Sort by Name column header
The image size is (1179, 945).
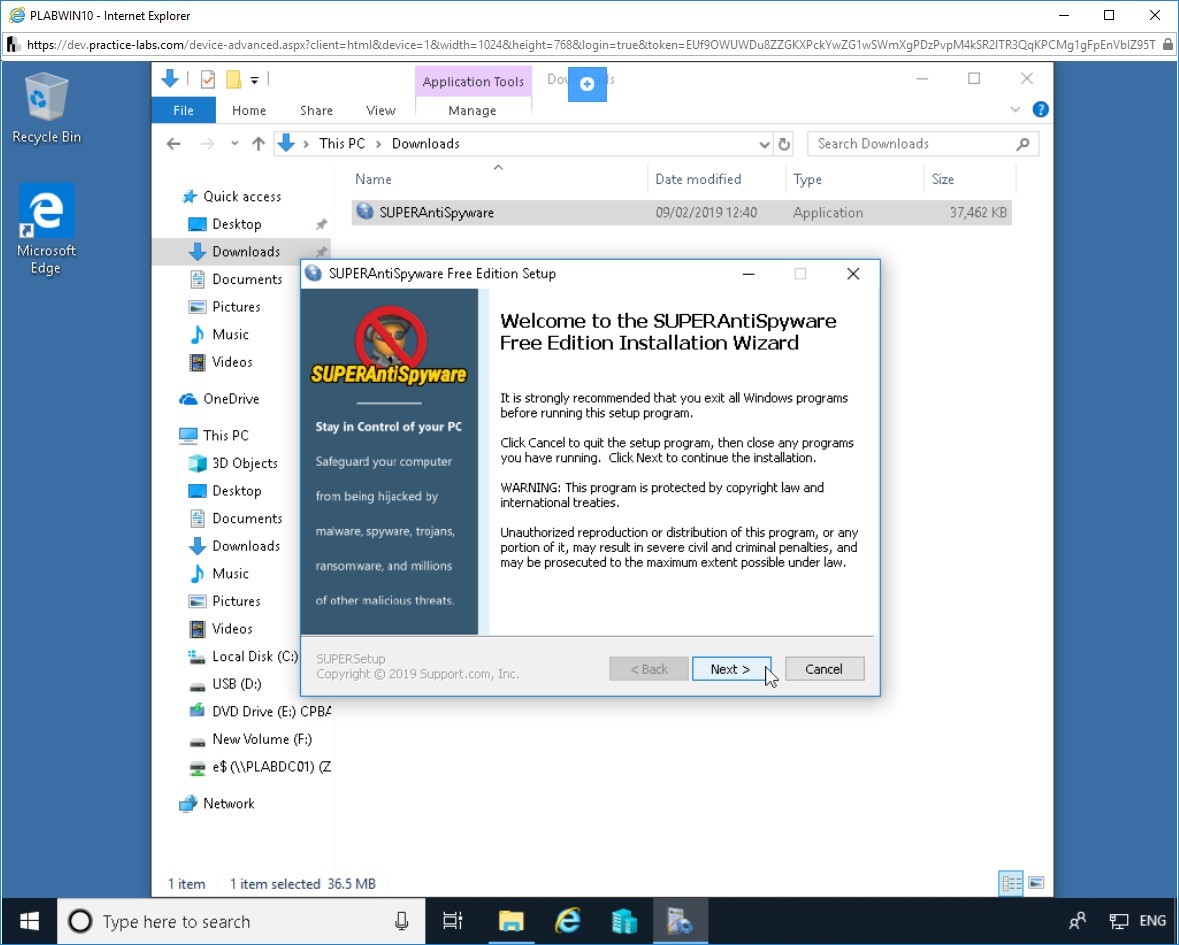point(374,179)
